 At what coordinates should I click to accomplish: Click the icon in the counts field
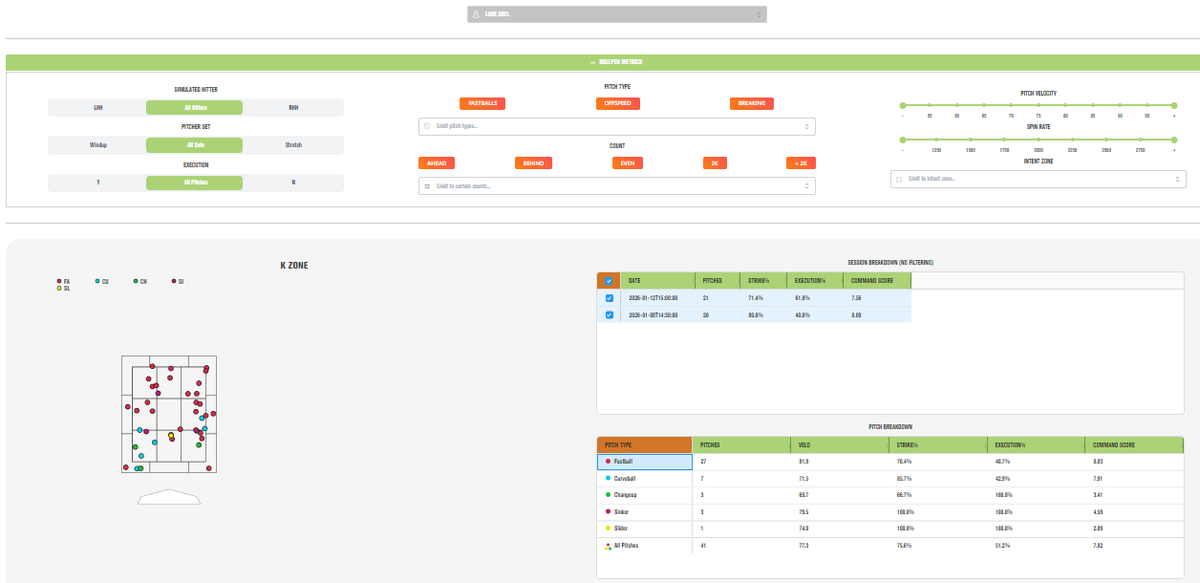[427, 186]
